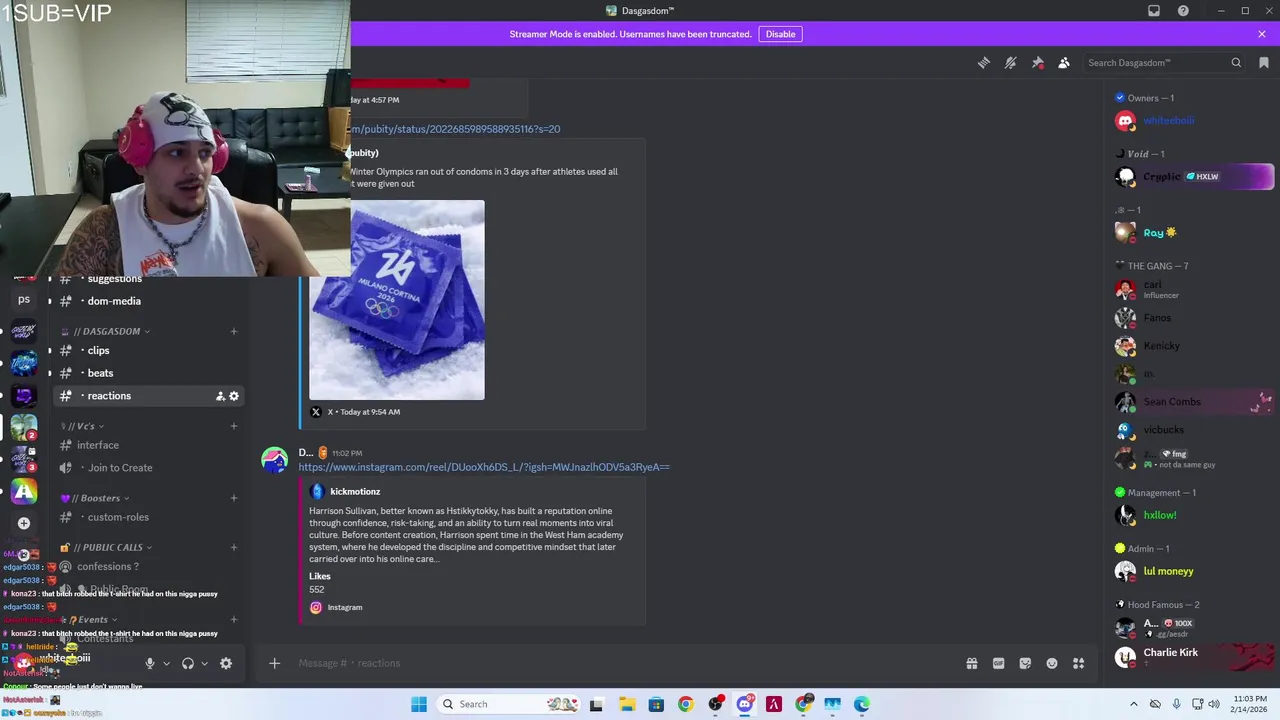Collapse the Boosters category
Viewport: 1280px width, 720px height.
point(94,498)
